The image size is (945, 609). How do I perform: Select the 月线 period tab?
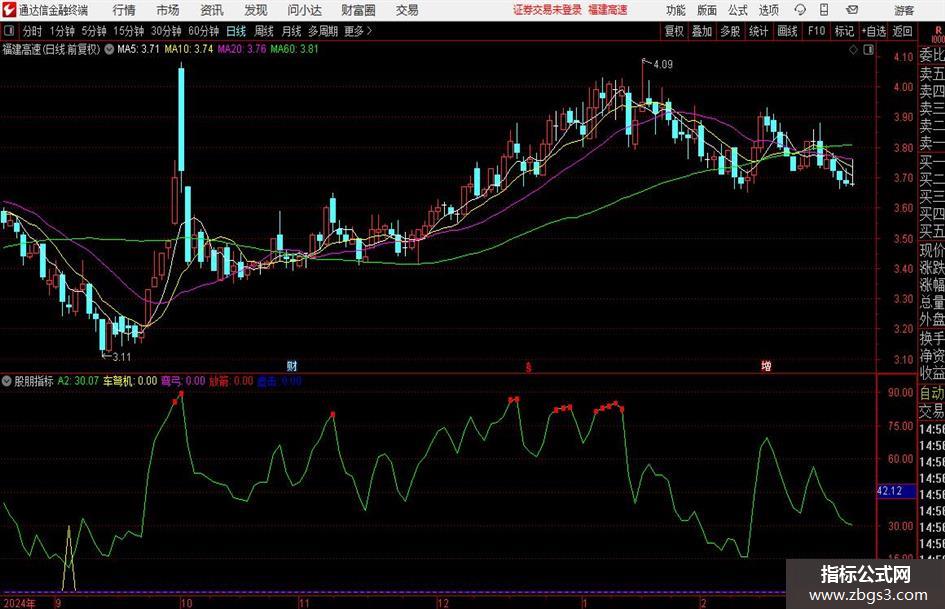pyautogui.click(x=291, y=31)
